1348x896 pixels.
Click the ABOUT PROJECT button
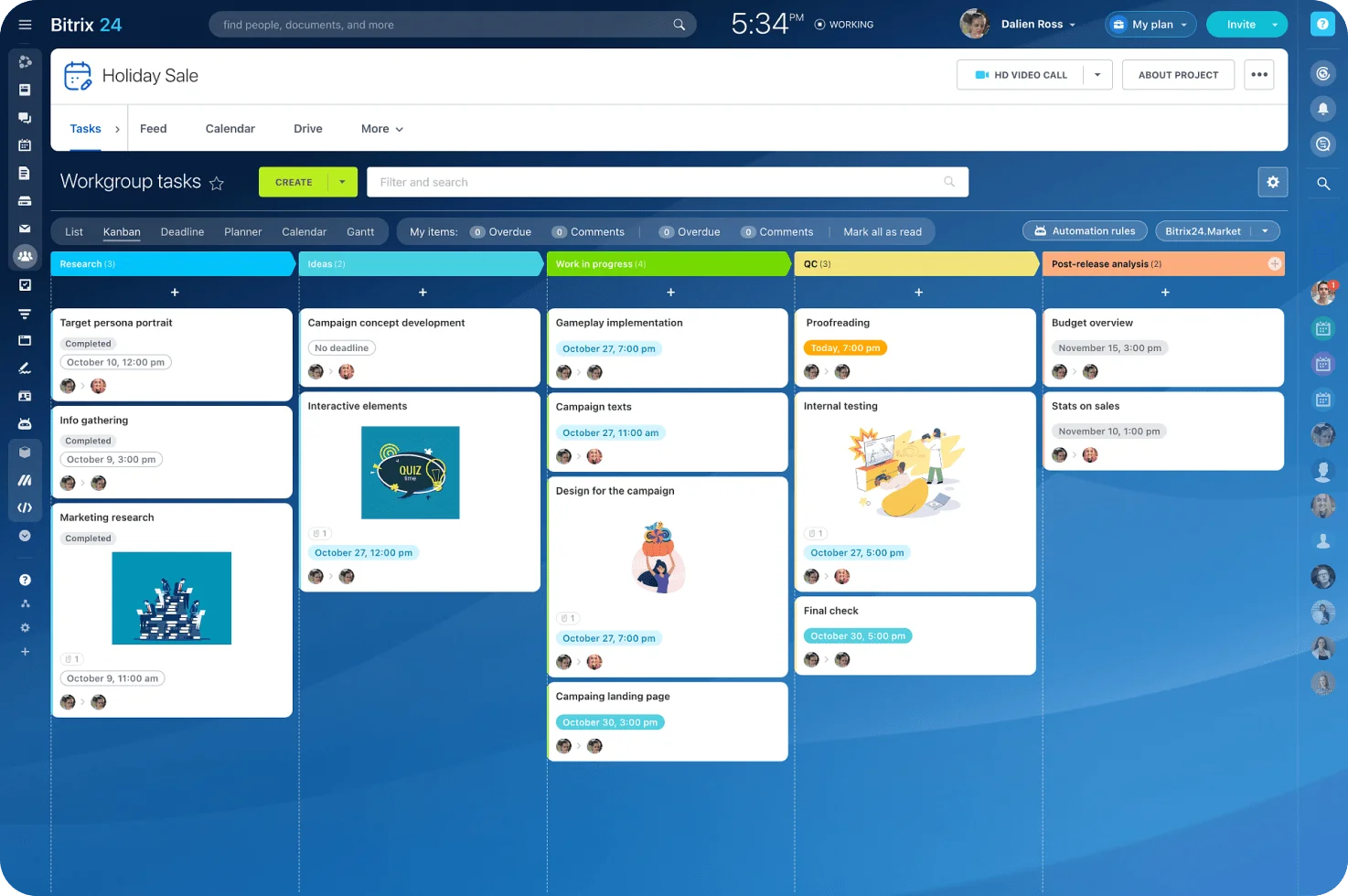click(1178, 75)
